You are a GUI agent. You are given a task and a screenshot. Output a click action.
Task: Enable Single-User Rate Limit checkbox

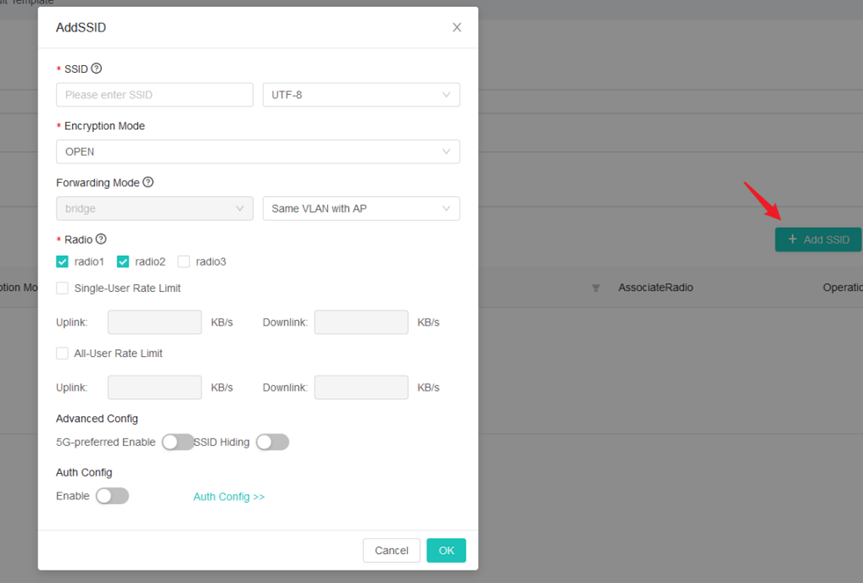point(63,288)
